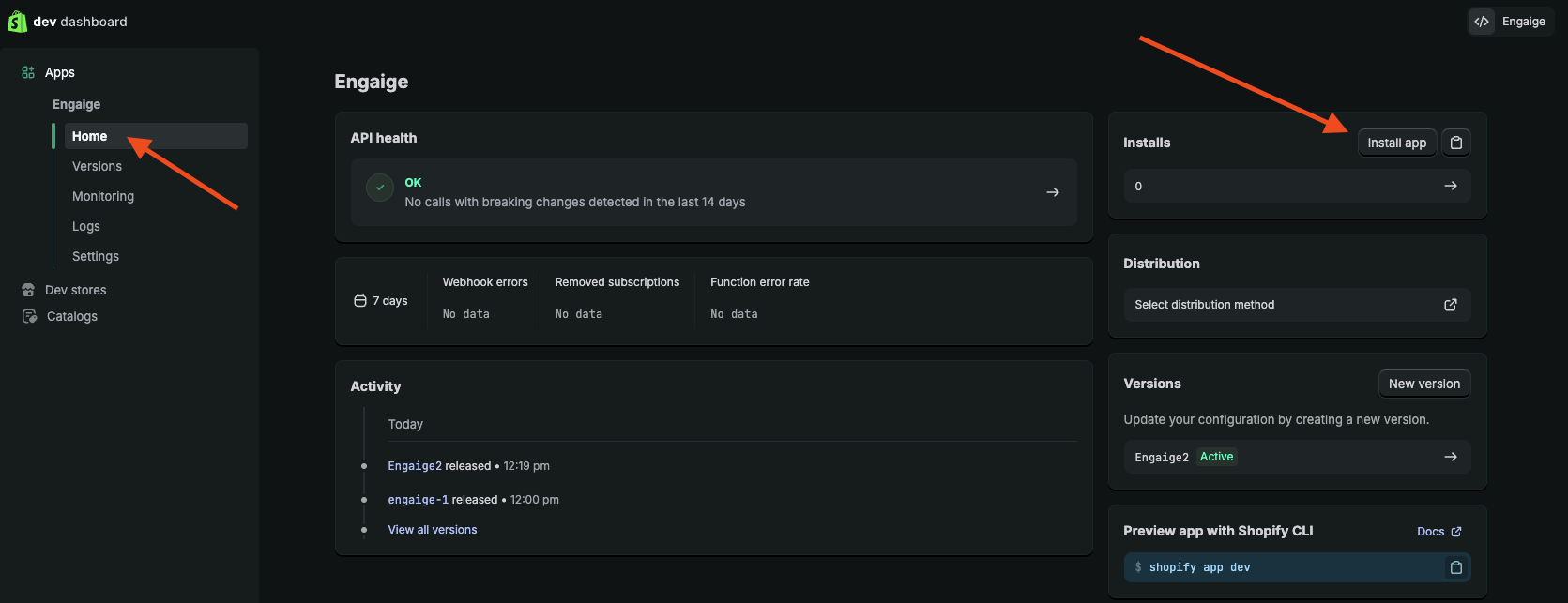Open external link icon for distribution method

[1451, 305]
